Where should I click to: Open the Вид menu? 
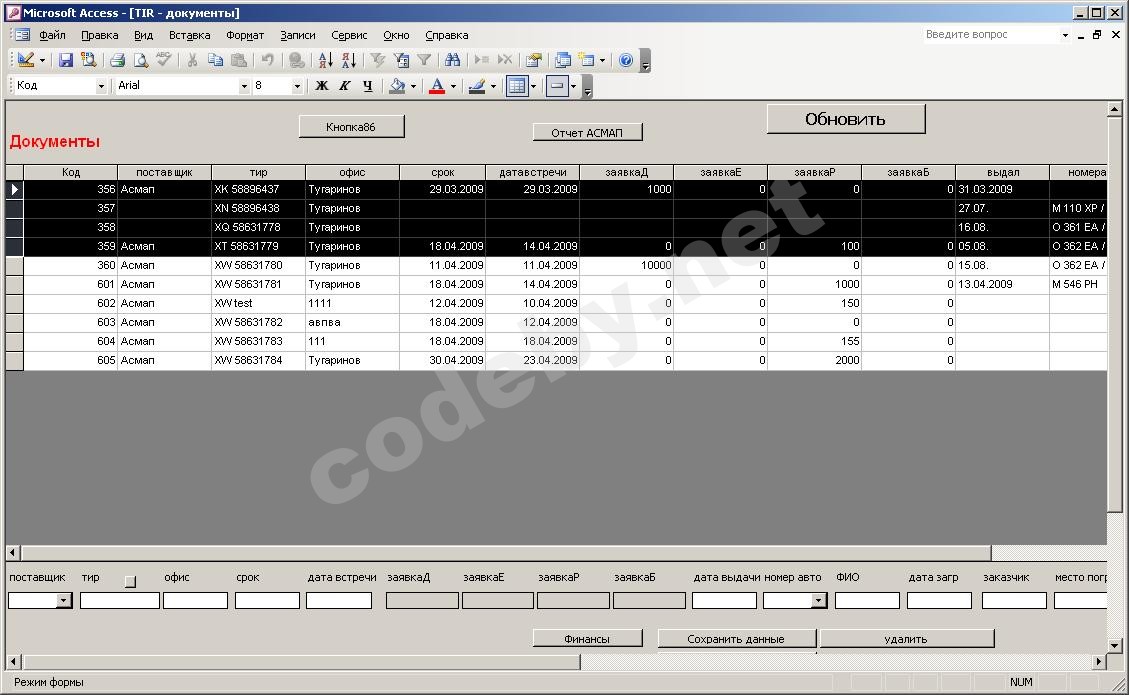click(x=143, y=35)
